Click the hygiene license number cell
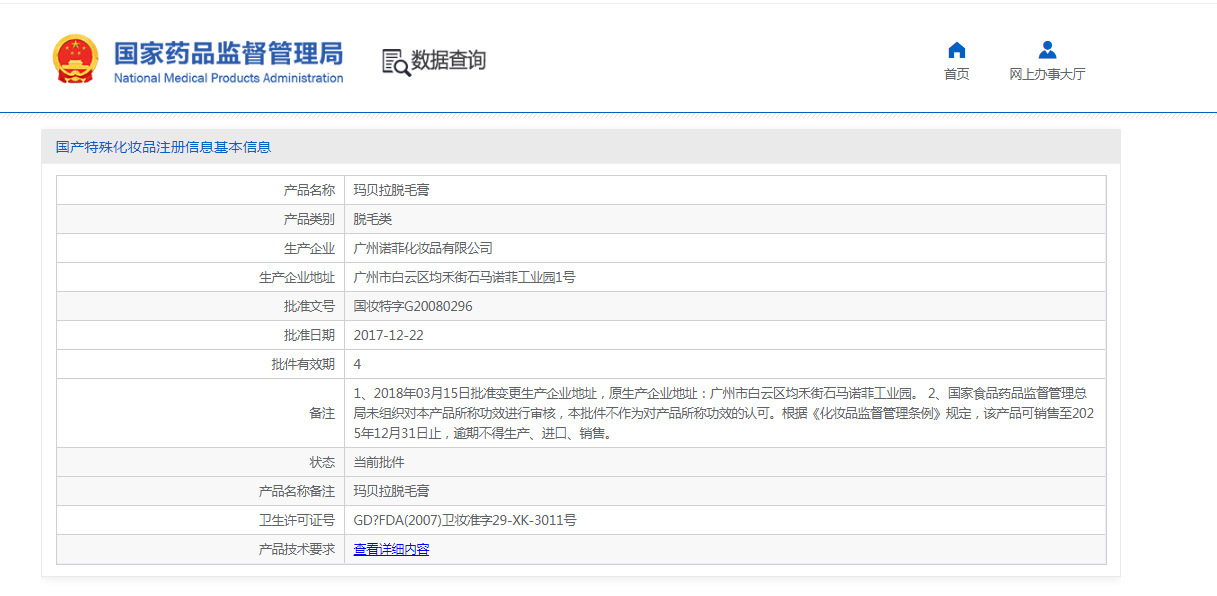The height and width of the screenshot is (596, 1217). tap(725, 520)
